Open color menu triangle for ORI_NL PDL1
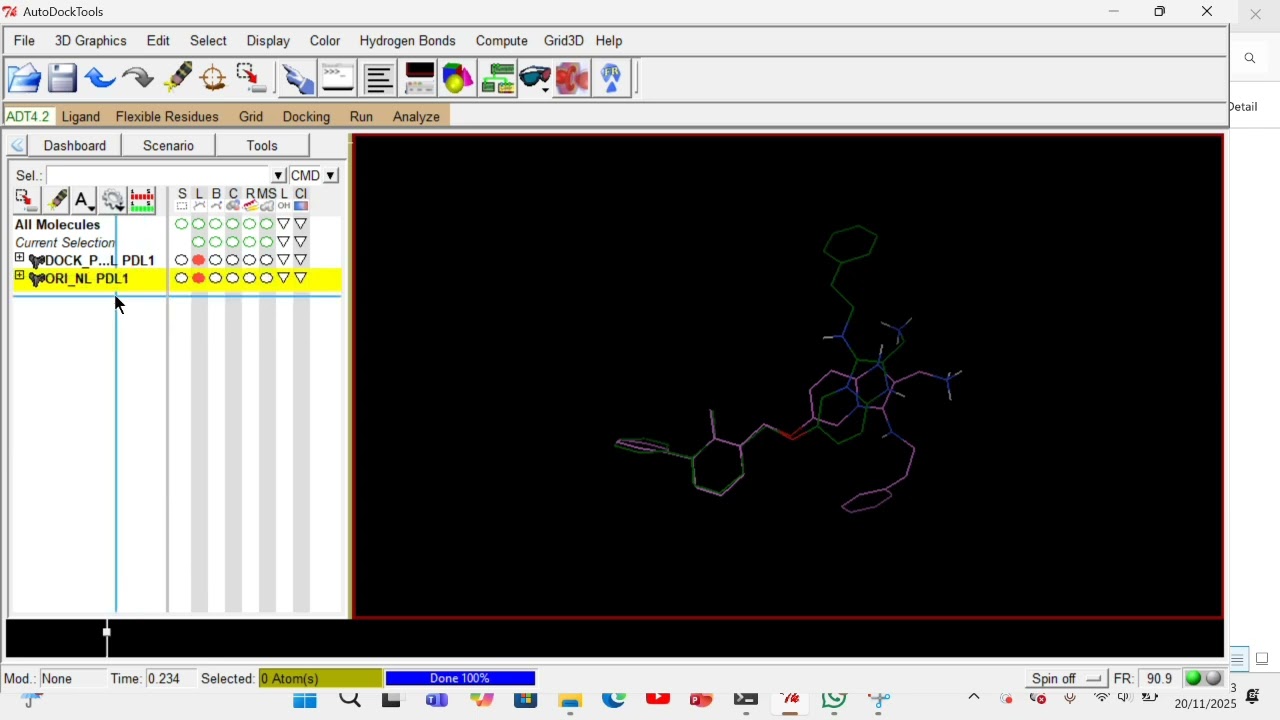The width and height of the screenshot is (1280, 720). 301,279
